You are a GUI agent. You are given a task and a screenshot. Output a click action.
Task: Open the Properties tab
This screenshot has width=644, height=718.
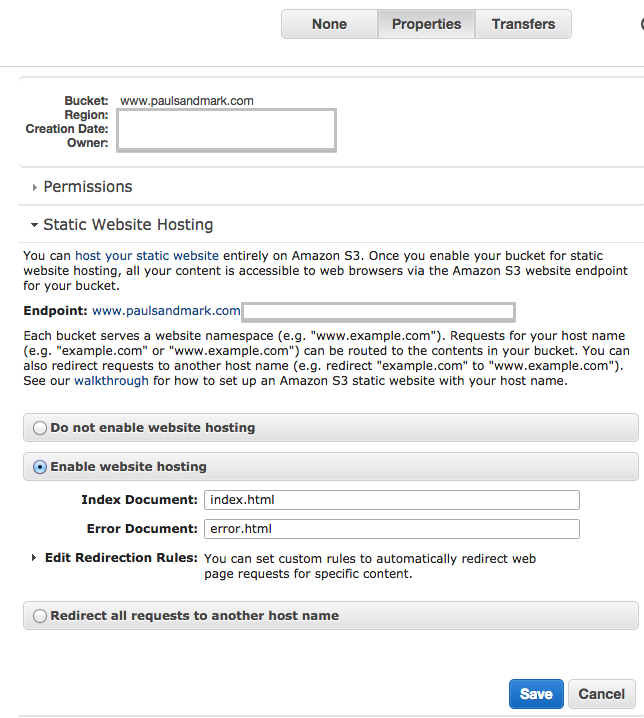[x=426, y=24]
